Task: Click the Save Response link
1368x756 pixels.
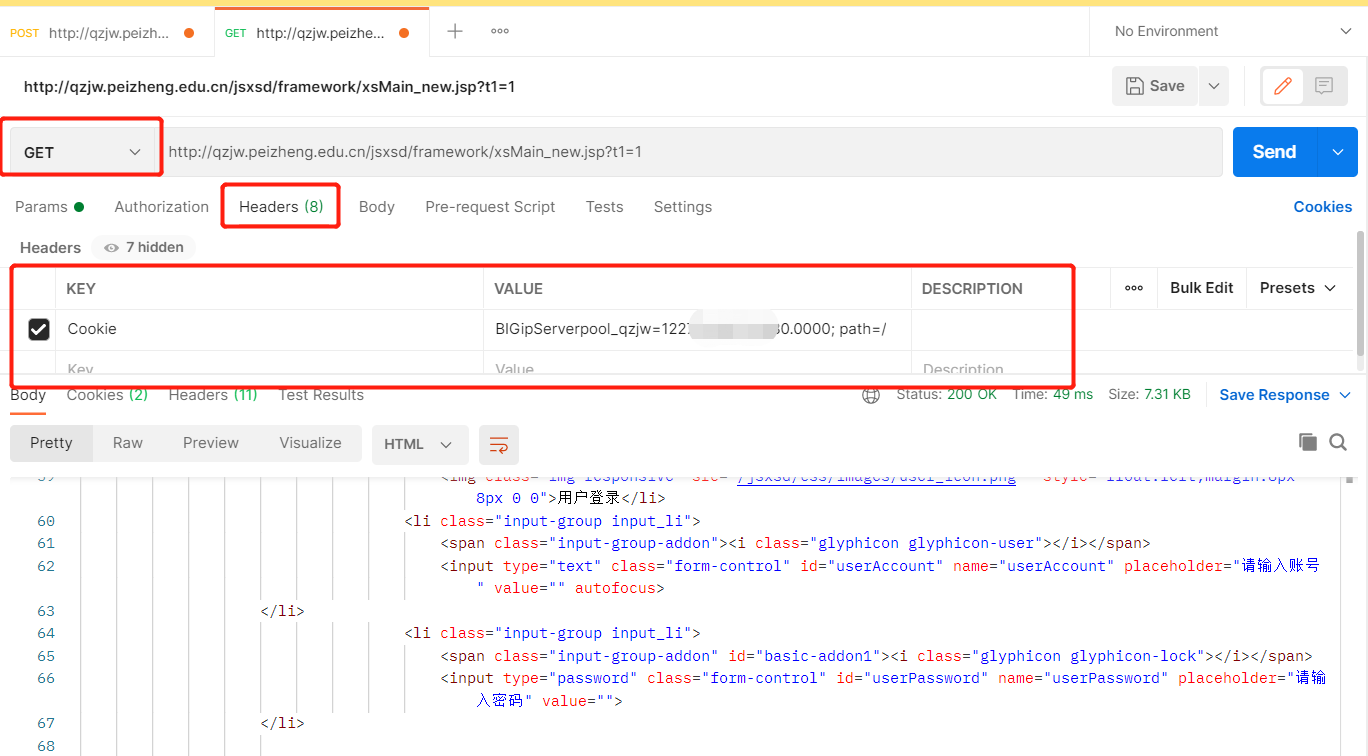Action: (x=1277, y=394)
